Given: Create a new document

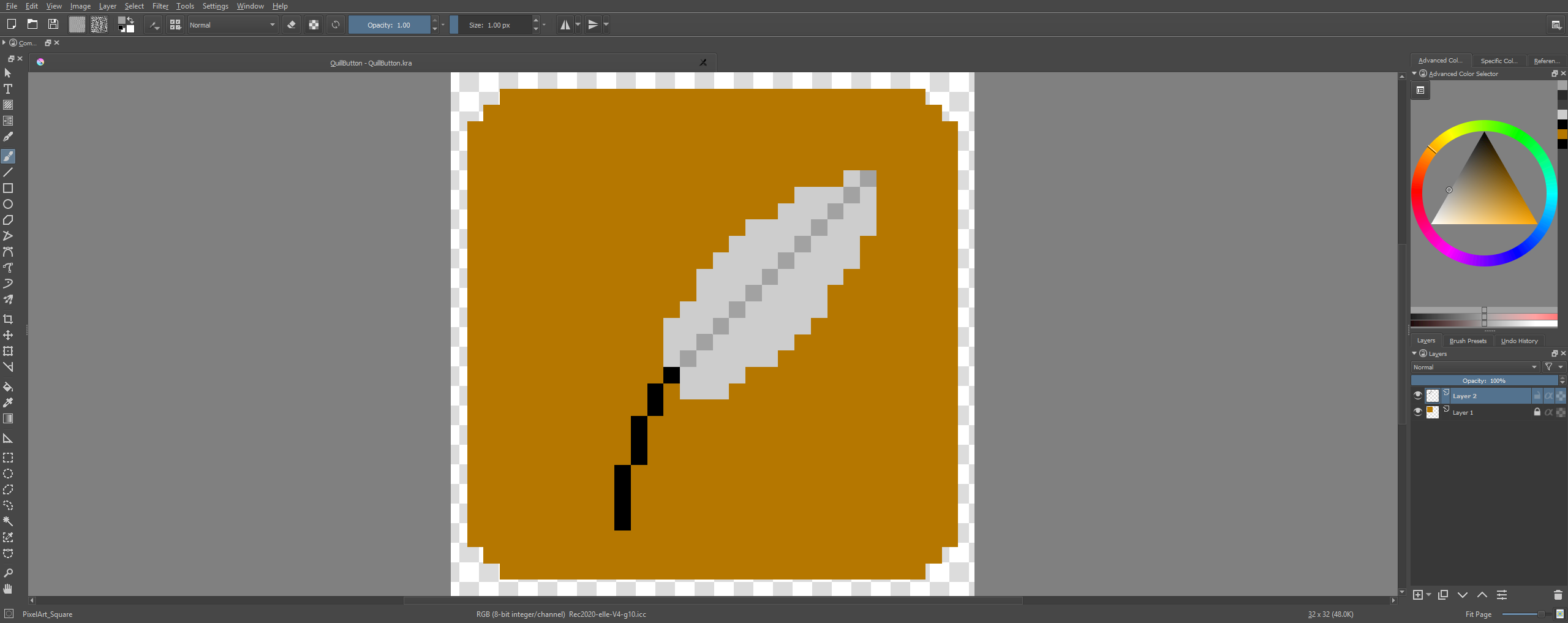Looking at the screenshot, I should [11, 25].
